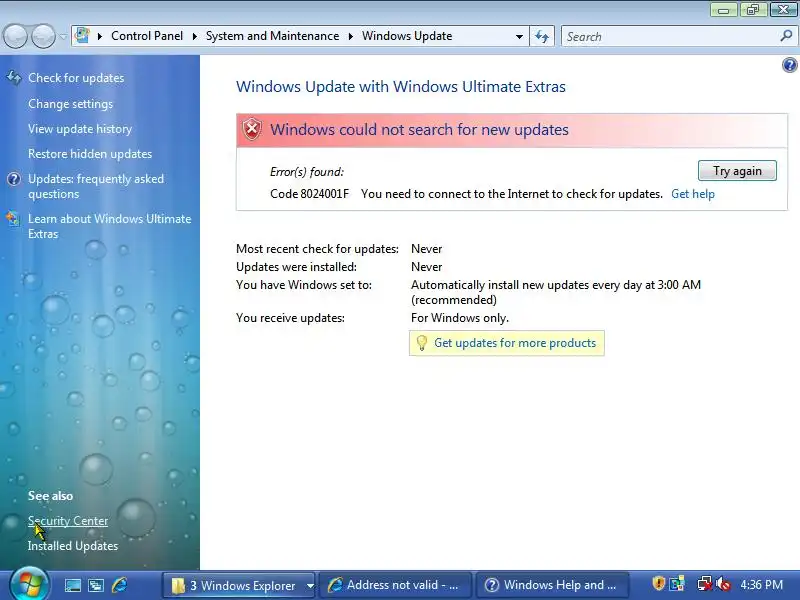Click the Error(s) found label
The height and width of the screenshot is (600, 800).
pos(307,172)
